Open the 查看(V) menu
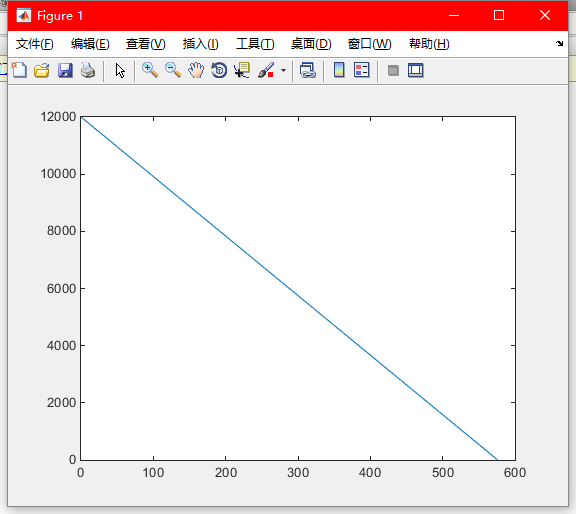The width and height of the screenshot is (576, 514). [x=146, y=44]
